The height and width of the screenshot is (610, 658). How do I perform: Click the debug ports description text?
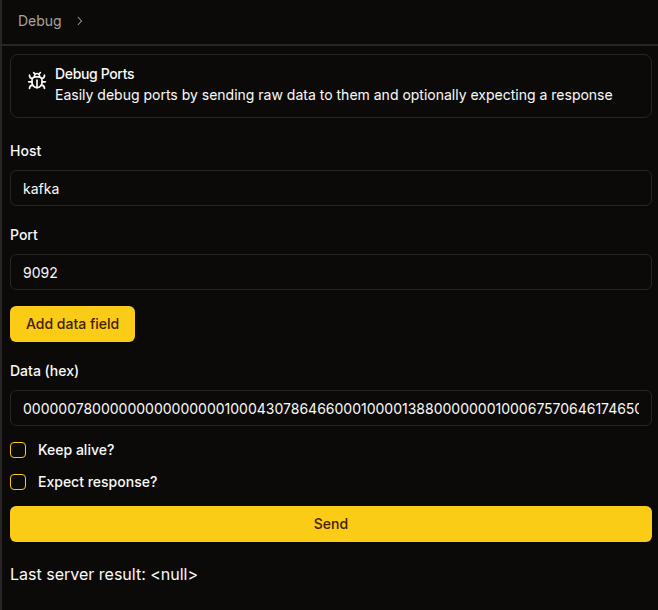[333, 96]
